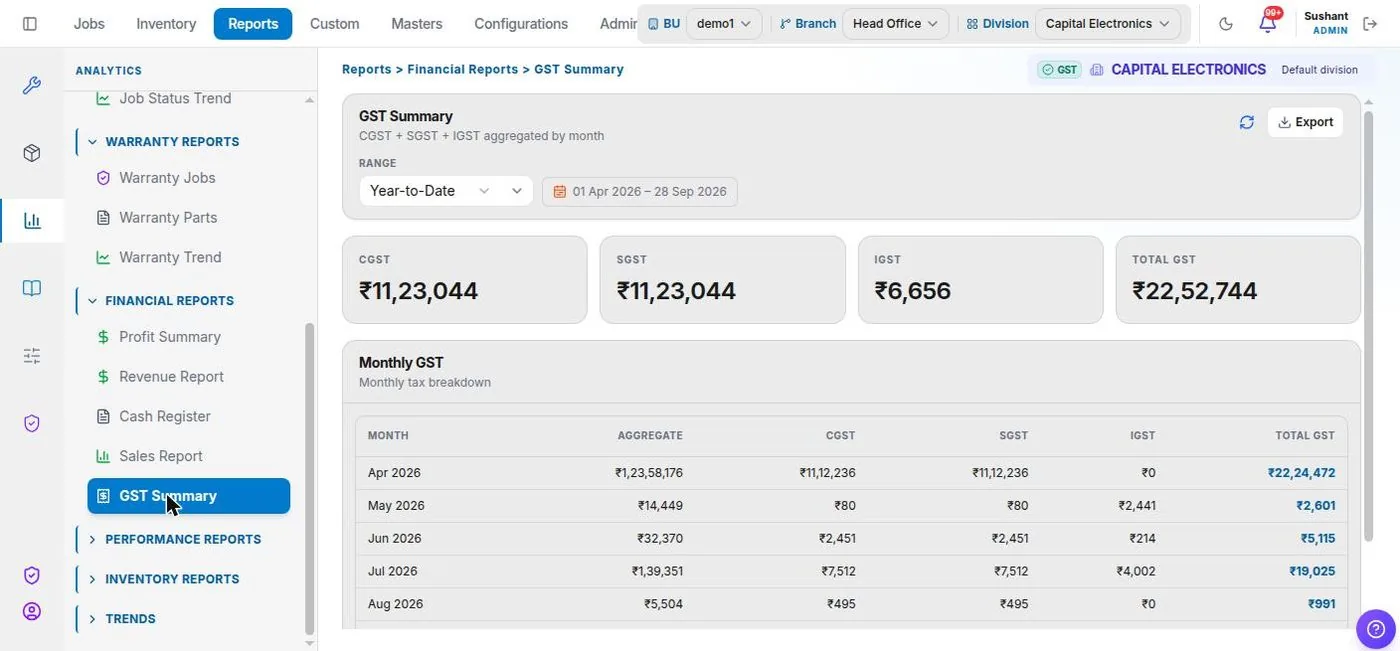Refresh the GST Summary report
This screenshot has width=1400, height=651.
(1246, 122)
